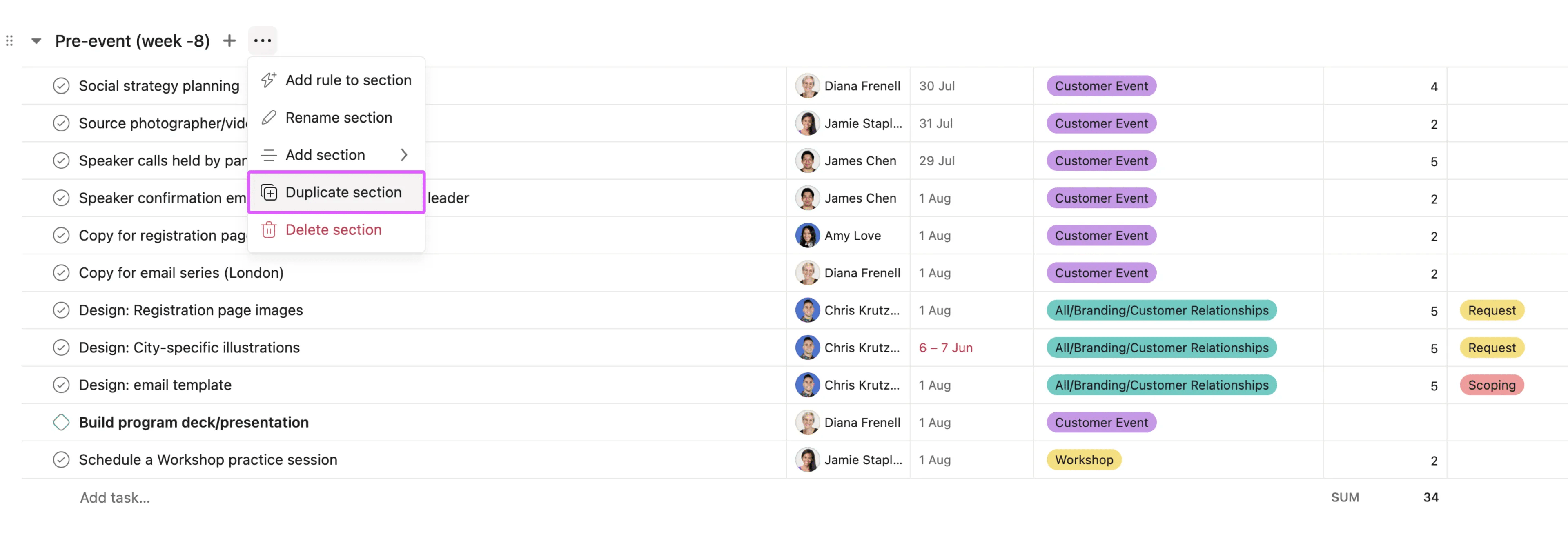Mark Social strategy planning task complete
Screen dimensions: 1568x537
[61, 86]
